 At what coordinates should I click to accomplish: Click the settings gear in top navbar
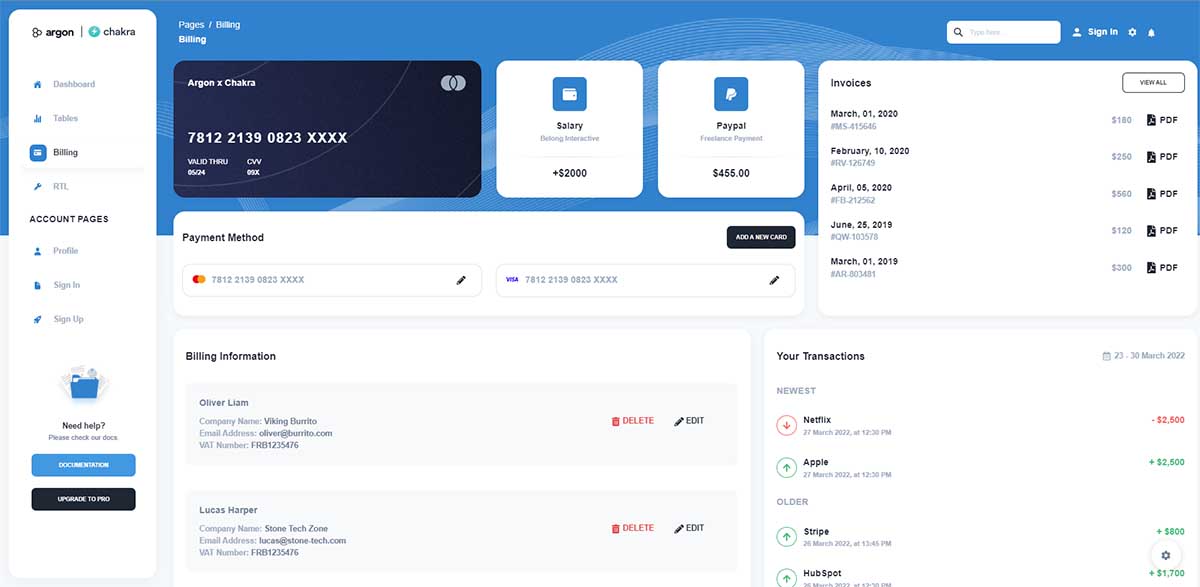(x=1132, y=31)
